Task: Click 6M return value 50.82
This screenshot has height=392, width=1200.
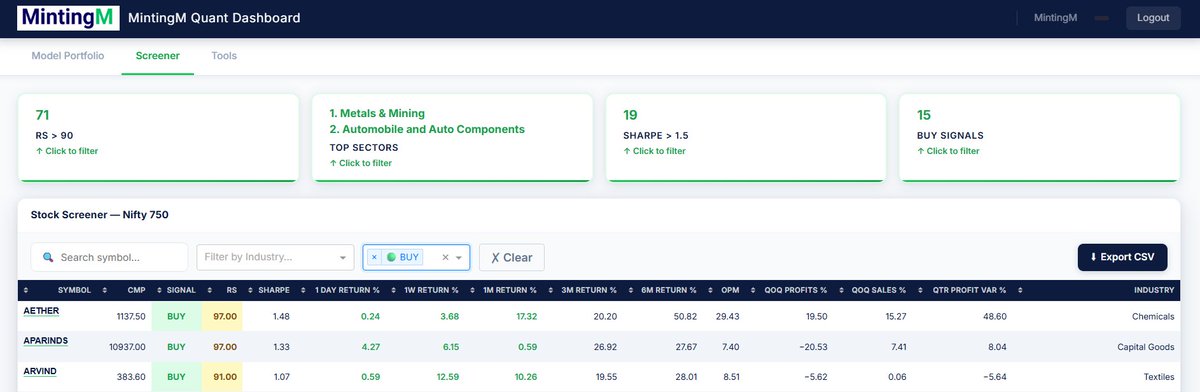Action: (x=684, y=316)
